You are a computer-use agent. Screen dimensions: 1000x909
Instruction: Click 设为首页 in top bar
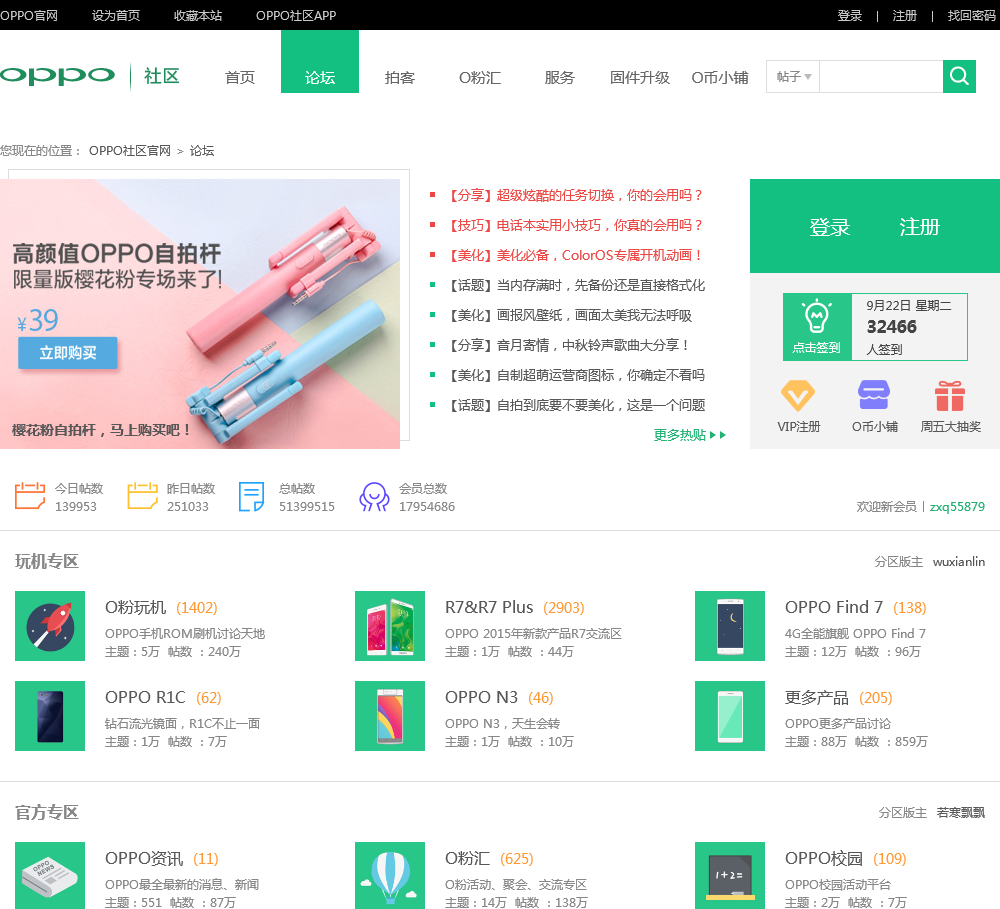click(x=115, y=15)
